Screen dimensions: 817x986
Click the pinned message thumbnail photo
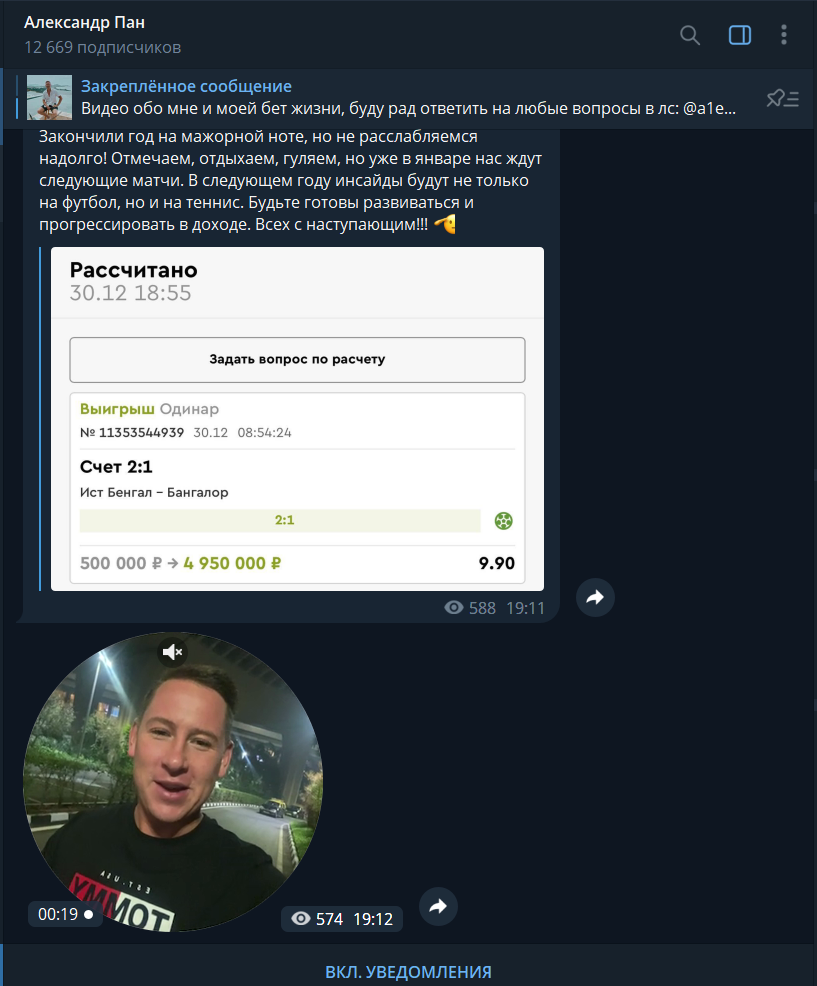click(x=50, y=97)
